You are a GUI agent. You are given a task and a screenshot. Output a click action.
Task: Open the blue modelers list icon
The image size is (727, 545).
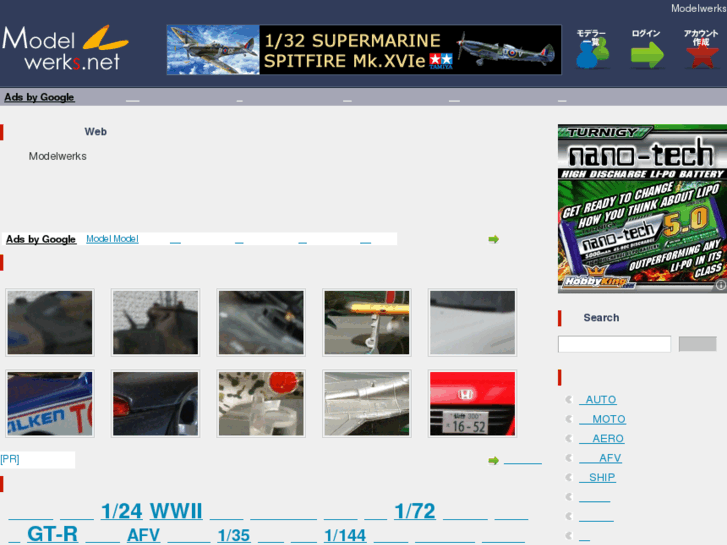(x=592, y=49)
